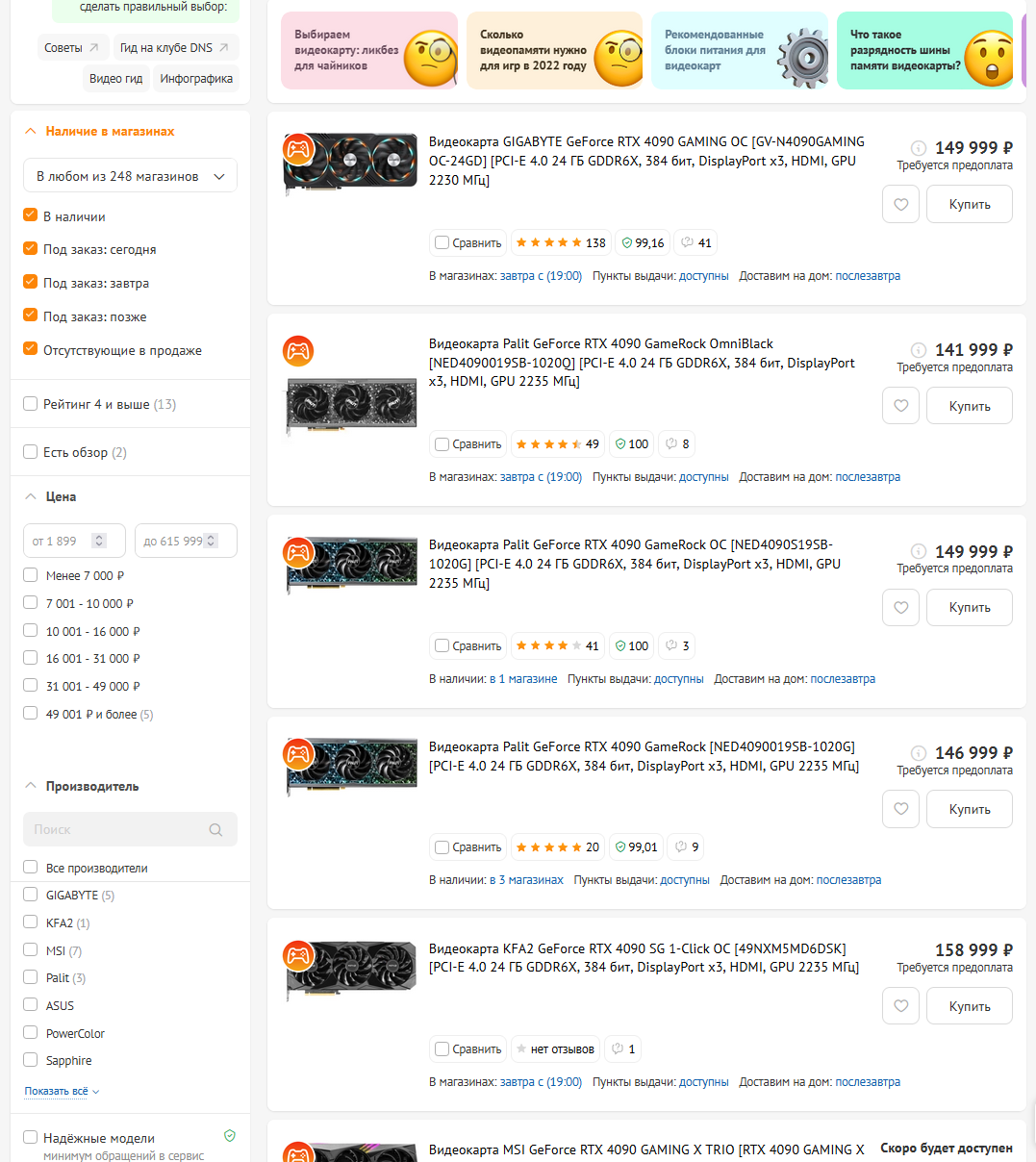Open article about PSU recommendations for video cards
The height and width of the screenshot is (1162, 1036).
(740, 51)
